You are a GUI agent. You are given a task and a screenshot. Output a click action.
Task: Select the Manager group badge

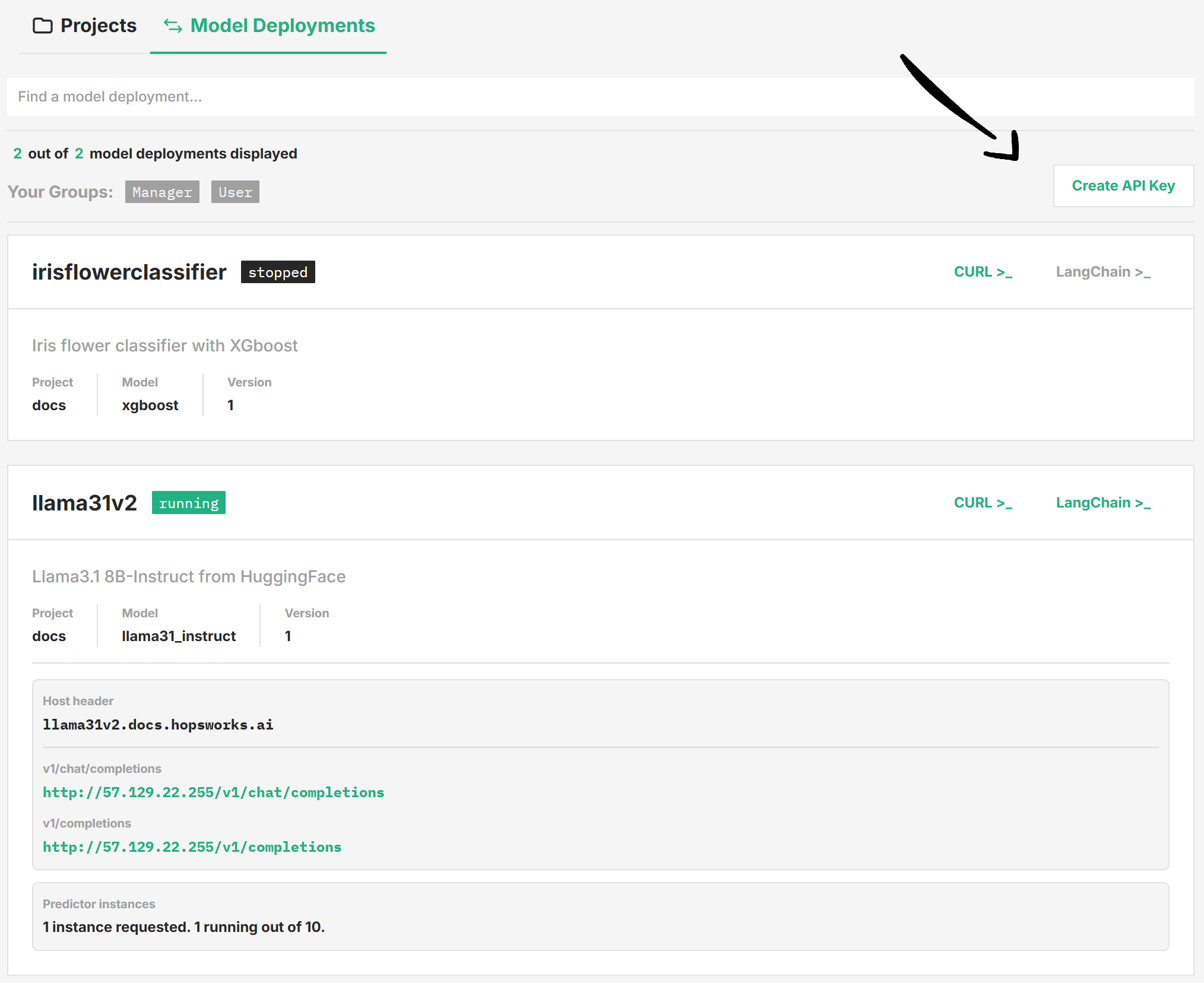pos(161,191)
